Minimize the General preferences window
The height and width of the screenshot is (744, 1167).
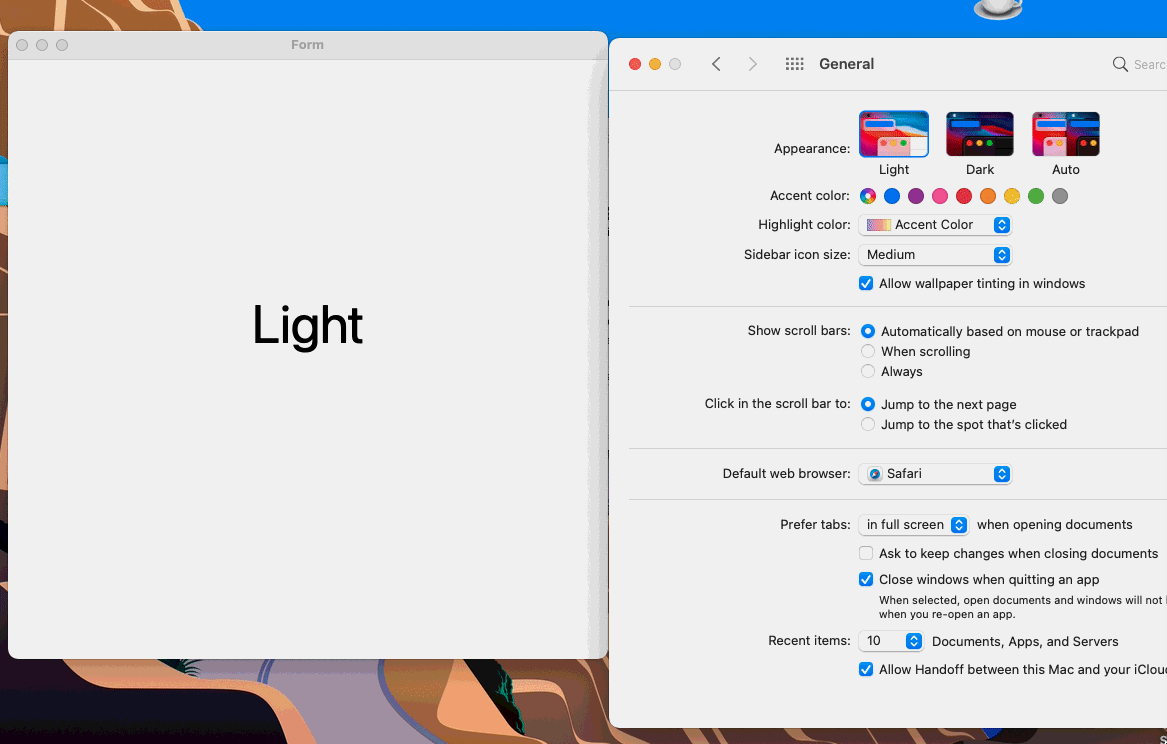coord(655,64)
